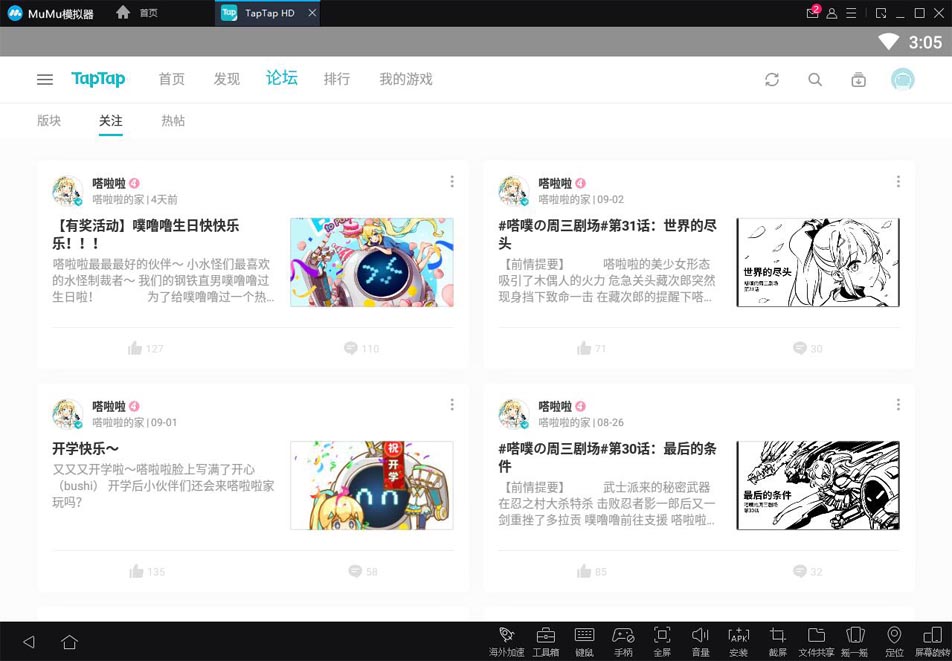Take a screenshot with 截屏
Image resolution: width=952 pixels, height=661 pixels.
(x=777, y=642)
